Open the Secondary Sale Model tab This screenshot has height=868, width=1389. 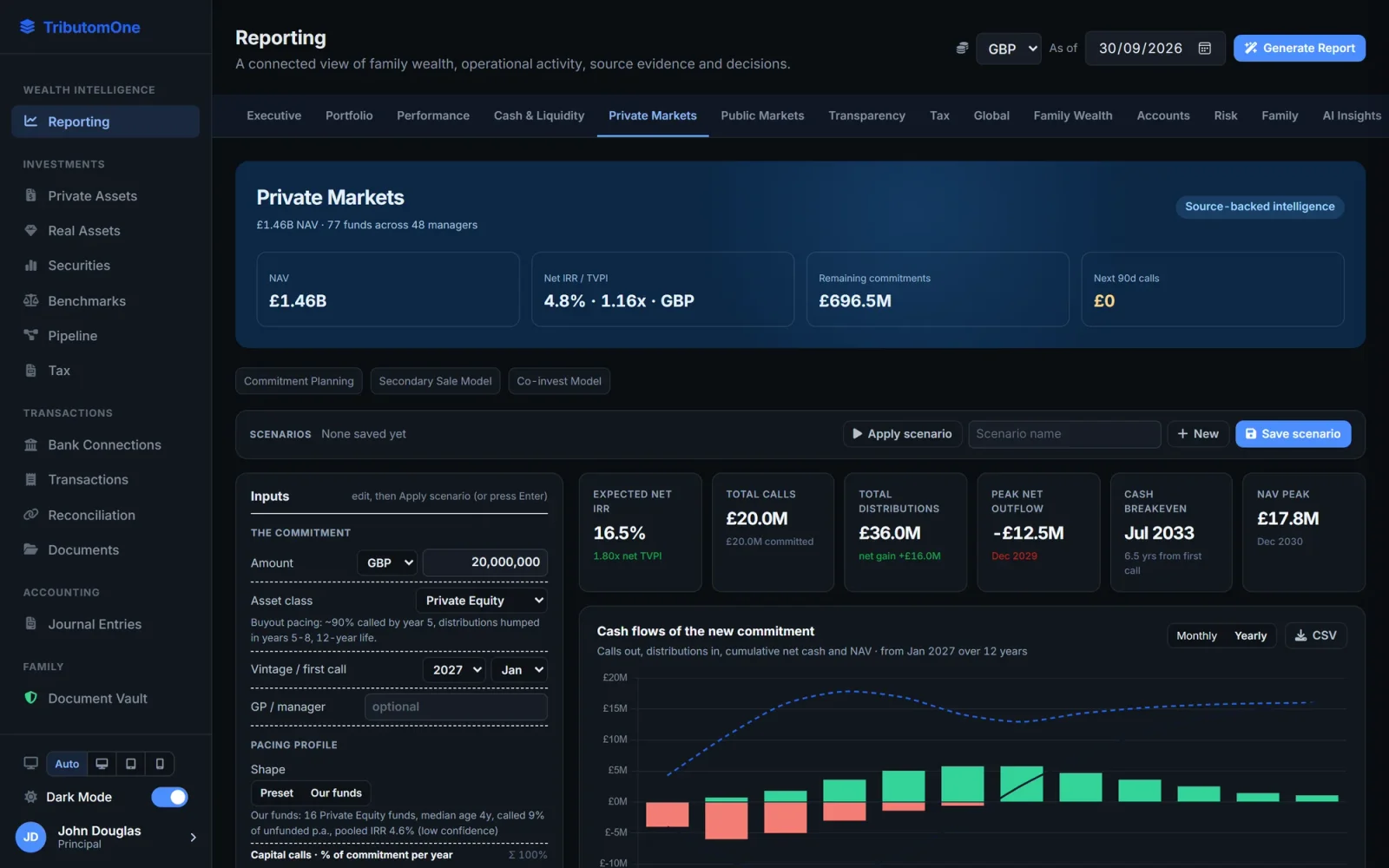point(435,381)
